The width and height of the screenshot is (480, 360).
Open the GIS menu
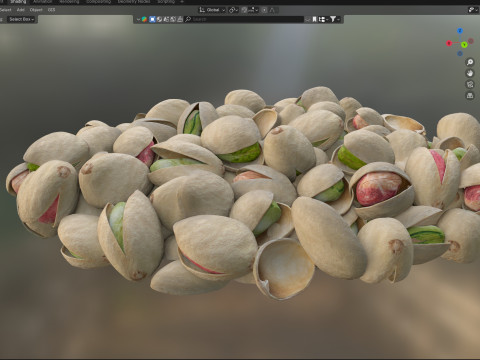click(x=51, y=10)
